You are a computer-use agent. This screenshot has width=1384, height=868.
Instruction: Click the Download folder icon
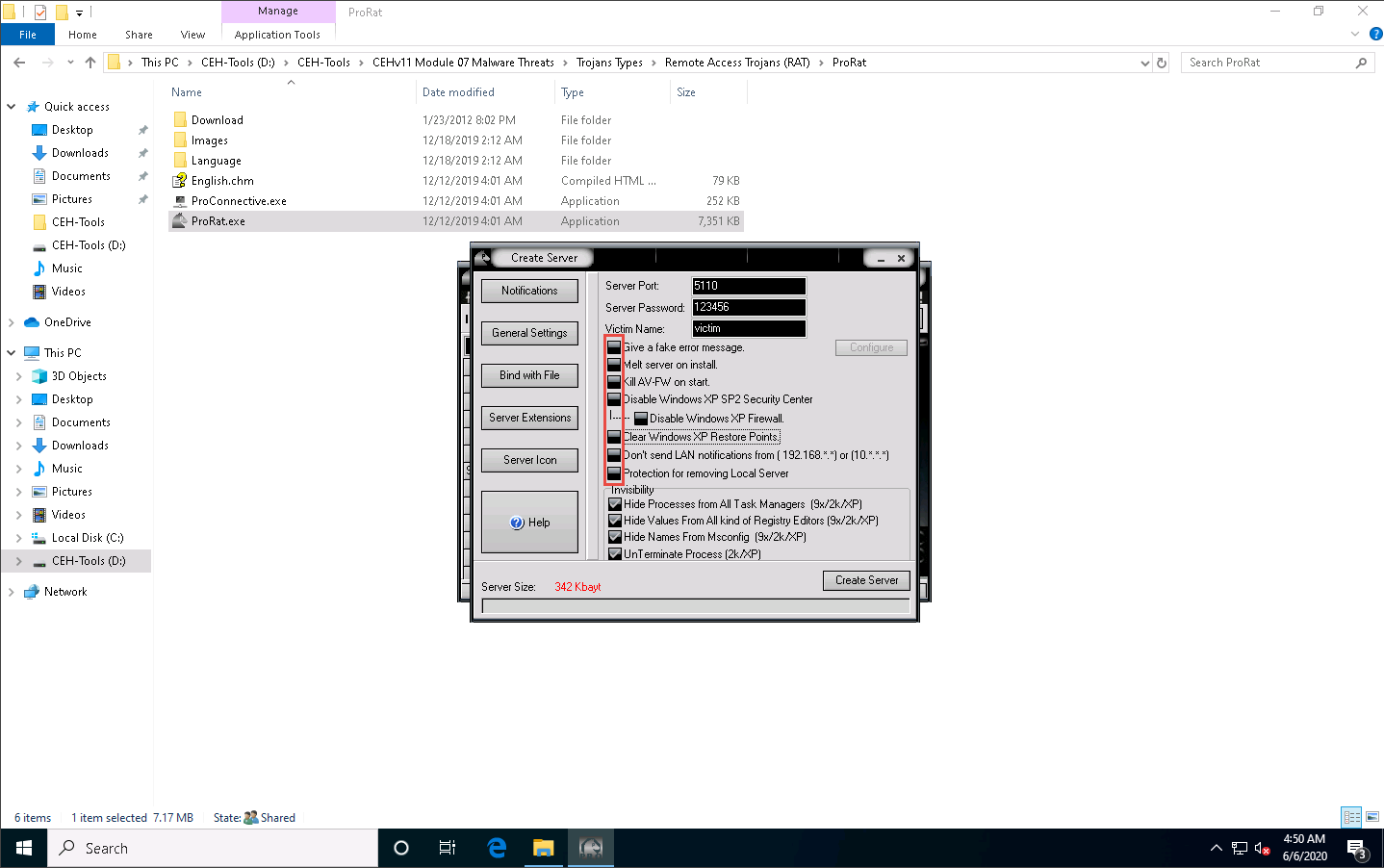click(x=180, y=120)
